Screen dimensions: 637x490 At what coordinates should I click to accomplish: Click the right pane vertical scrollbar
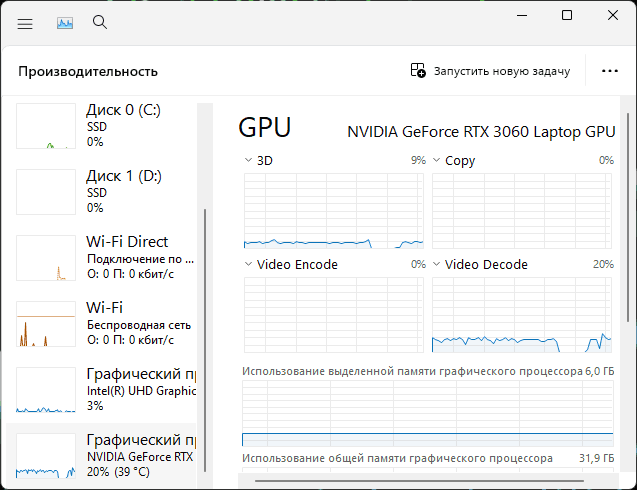tap(628, 219)
